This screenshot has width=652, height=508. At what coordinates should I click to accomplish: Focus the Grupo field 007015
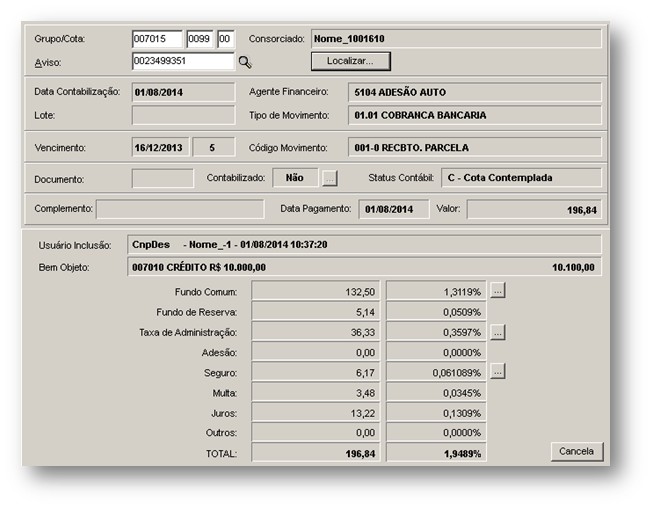pyautogui.click(x=157, y=39)
